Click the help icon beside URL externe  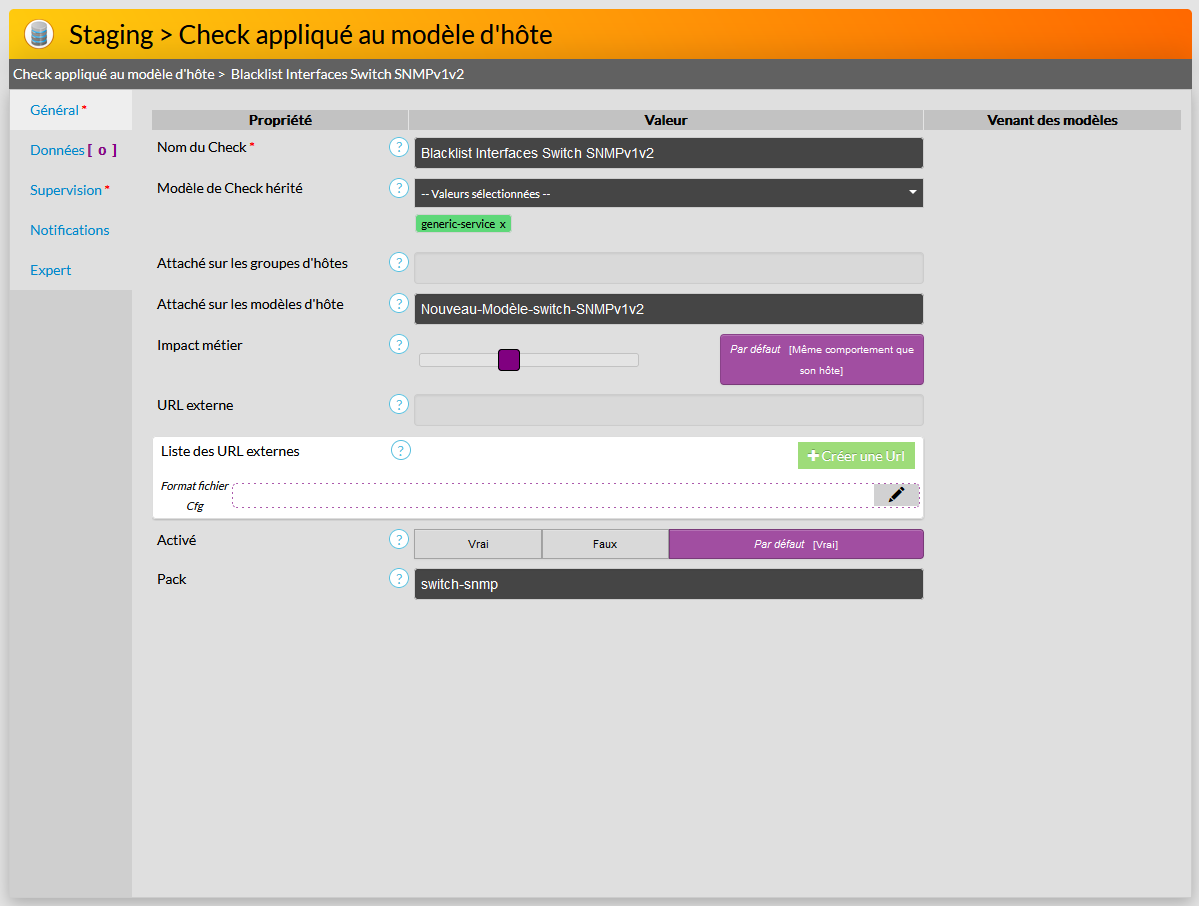(399, 405)
